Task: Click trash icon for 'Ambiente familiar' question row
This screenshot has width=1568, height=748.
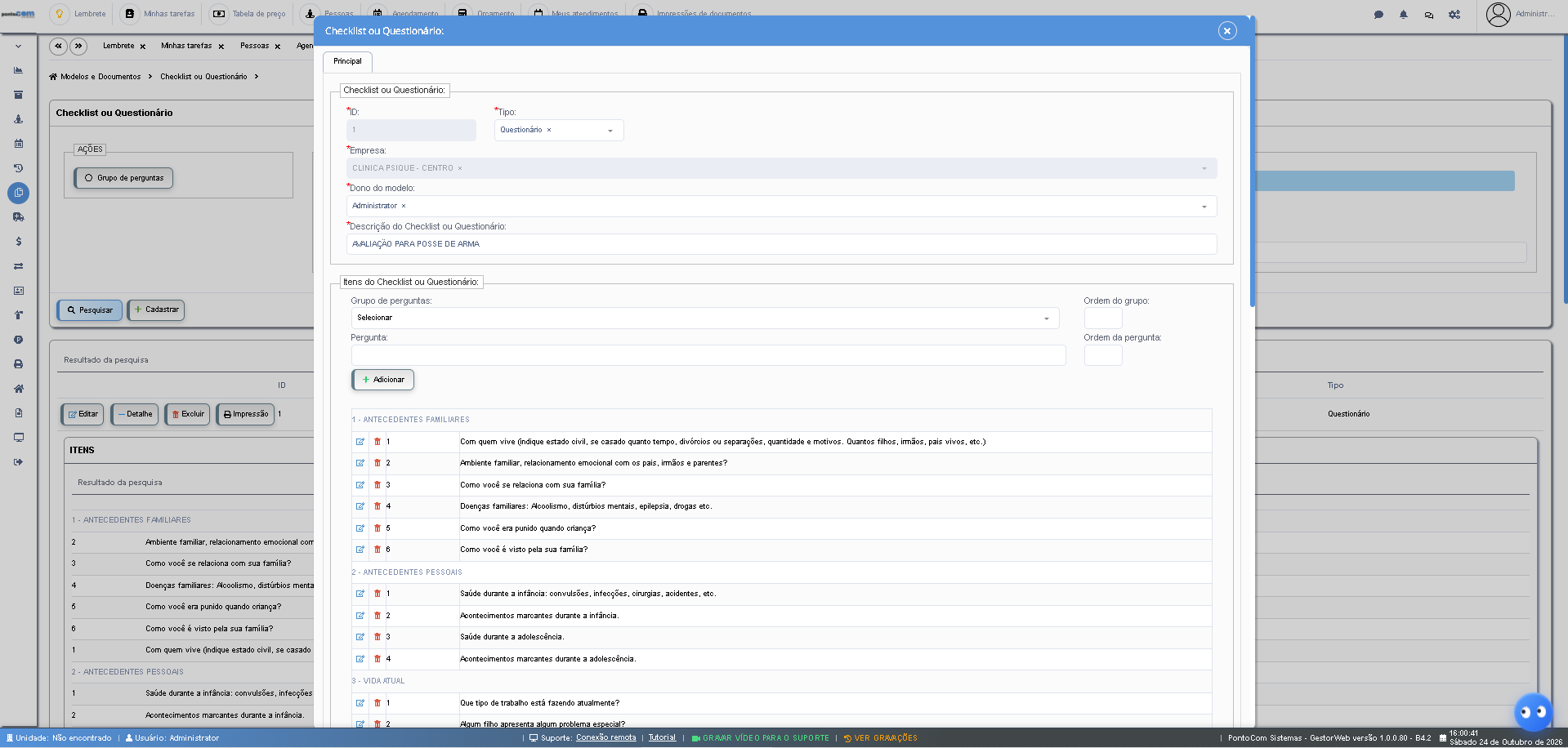Action: [377, 463]
